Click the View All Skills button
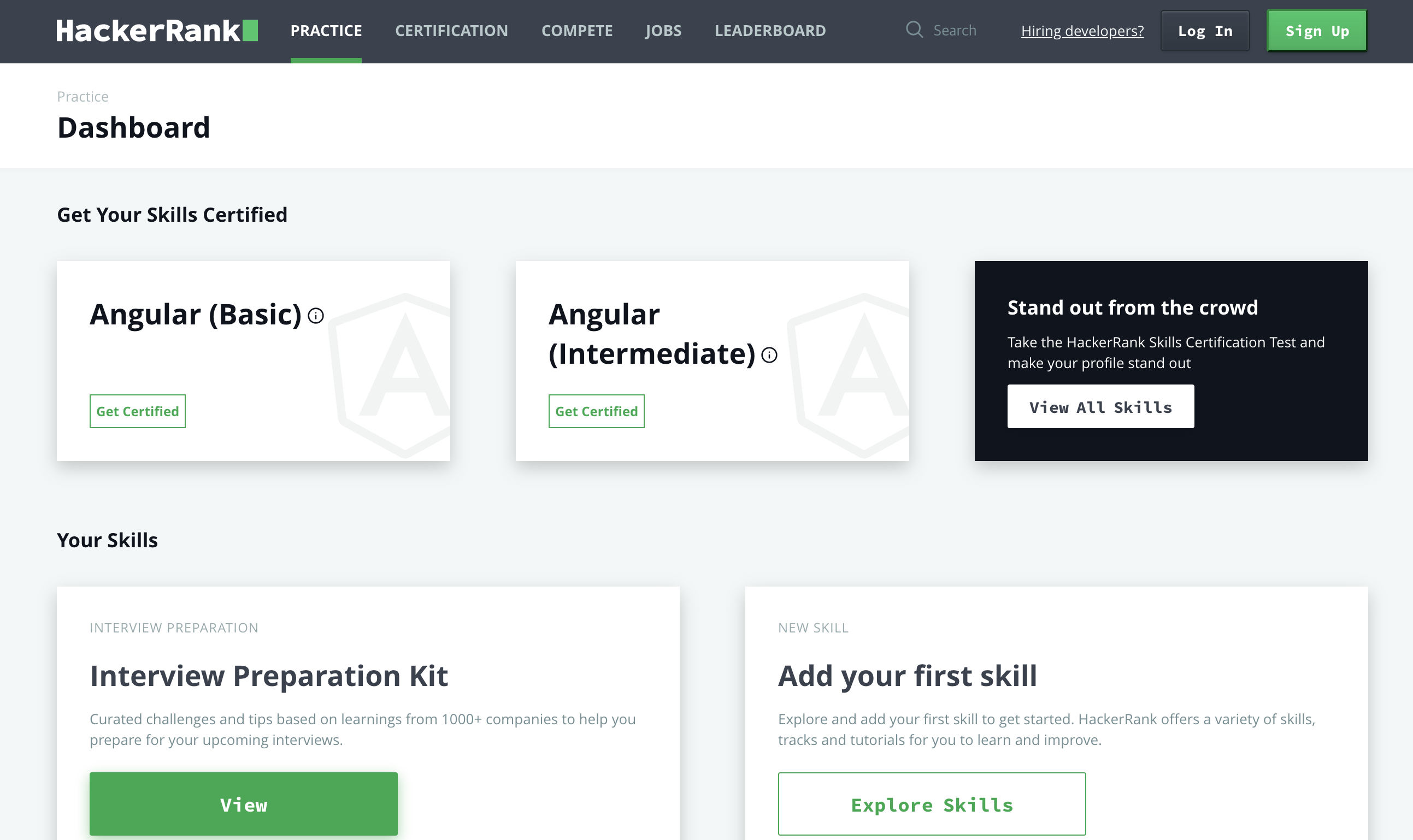The height and width of the screenshot is (840, 1413). tap(1100, 407)
